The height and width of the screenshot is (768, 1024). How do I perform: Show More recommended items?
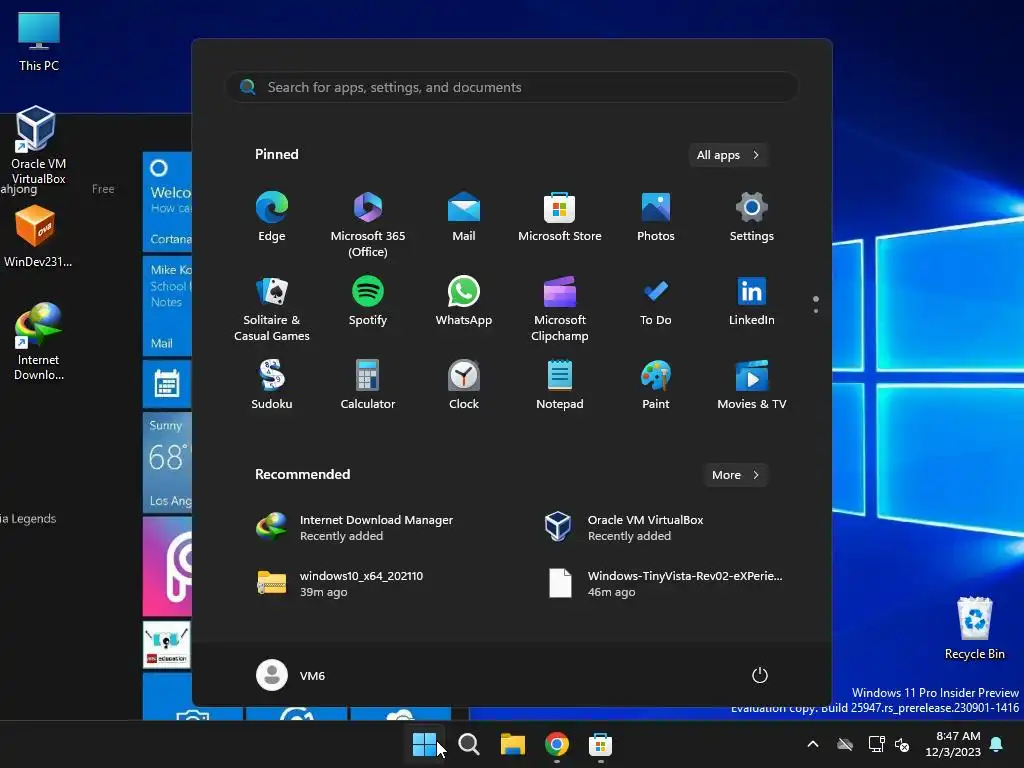point(736,475)
